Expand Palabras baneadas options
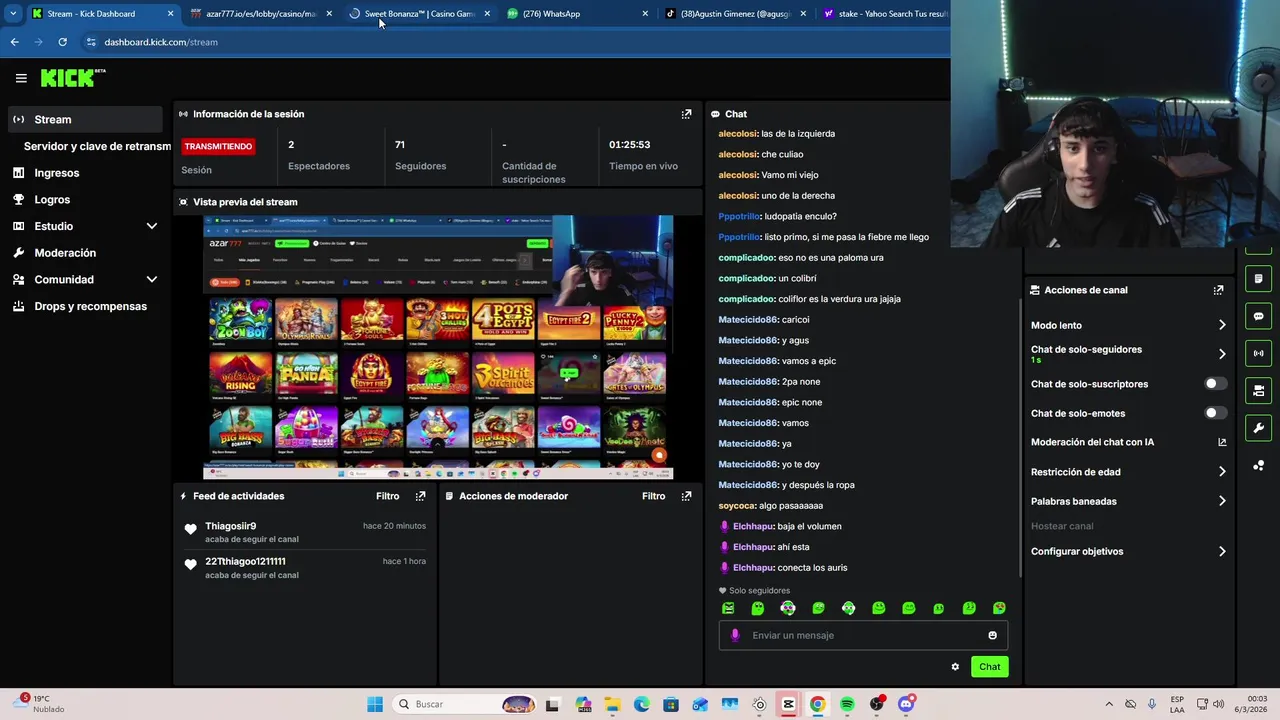 click(1222, 501)
